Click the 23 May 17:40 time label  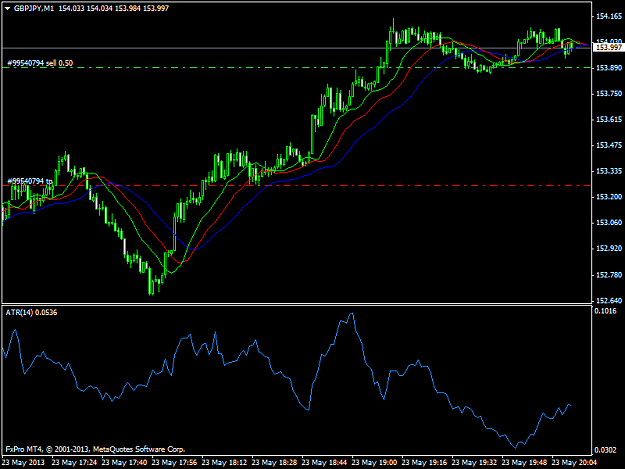[124, 462]
